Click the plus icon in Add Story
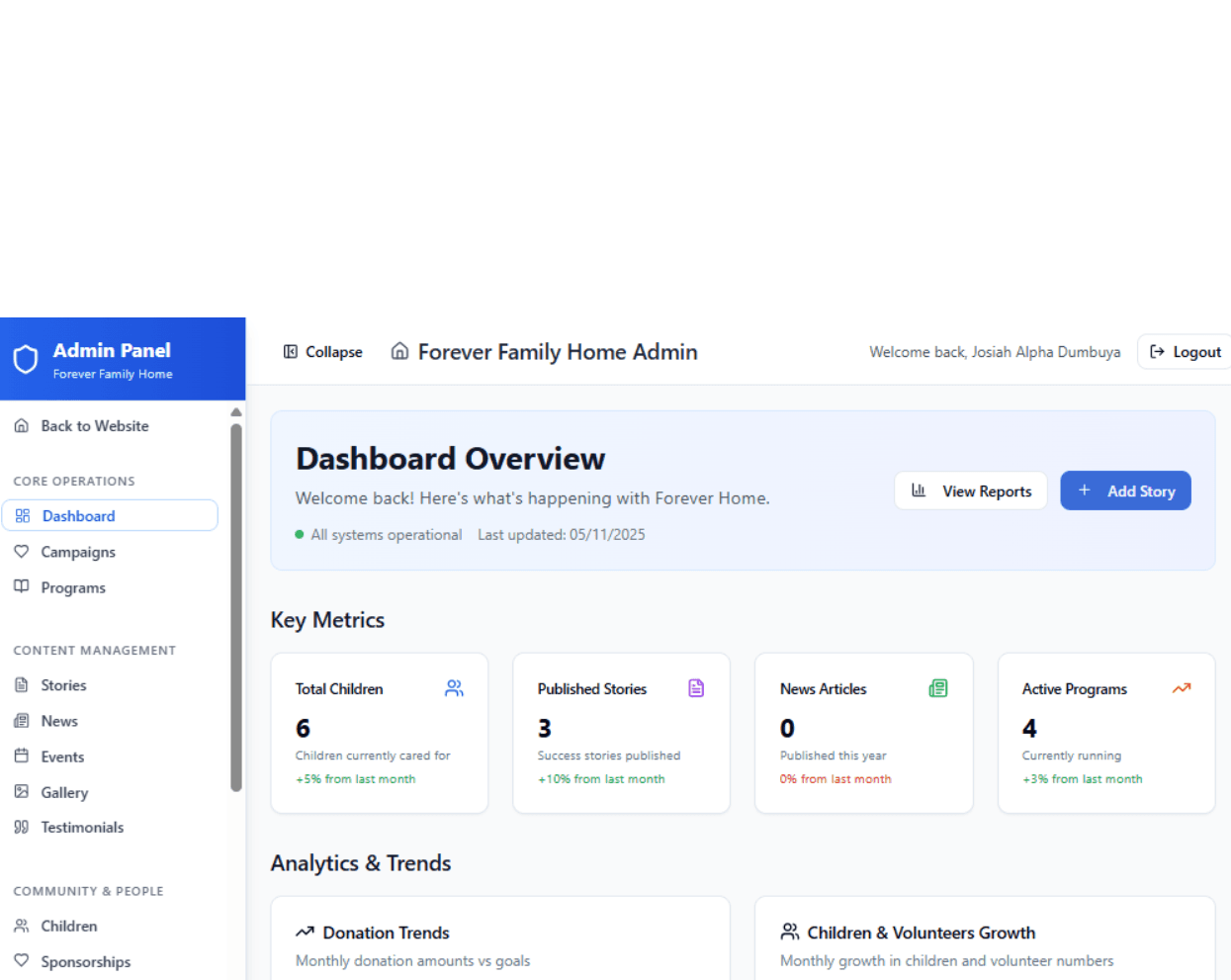The height and width of the screenshot is (980, 1231). (1085, 490)
